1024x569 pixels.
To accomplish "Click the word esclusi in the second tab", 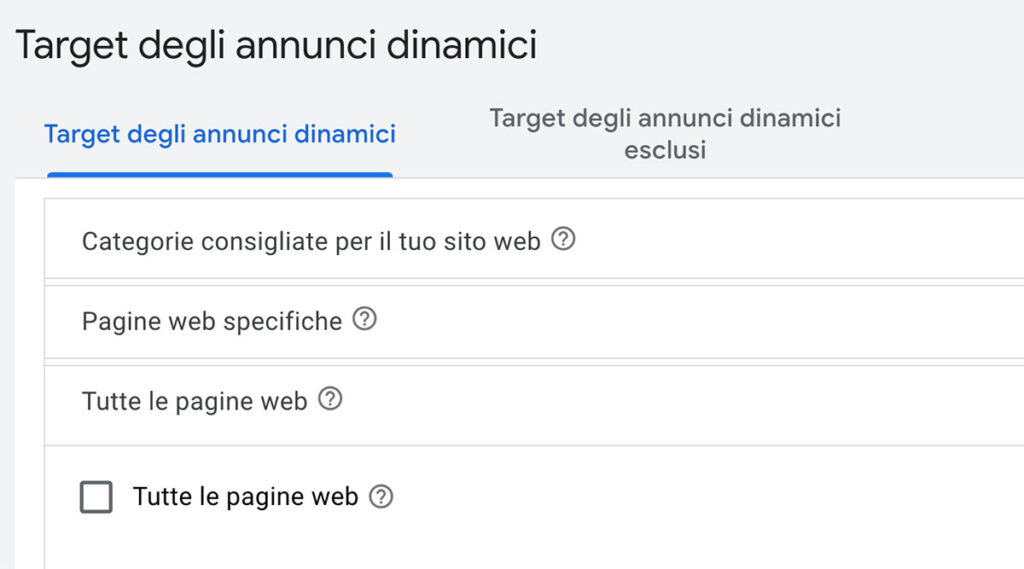I will click(x=665, y=151).
